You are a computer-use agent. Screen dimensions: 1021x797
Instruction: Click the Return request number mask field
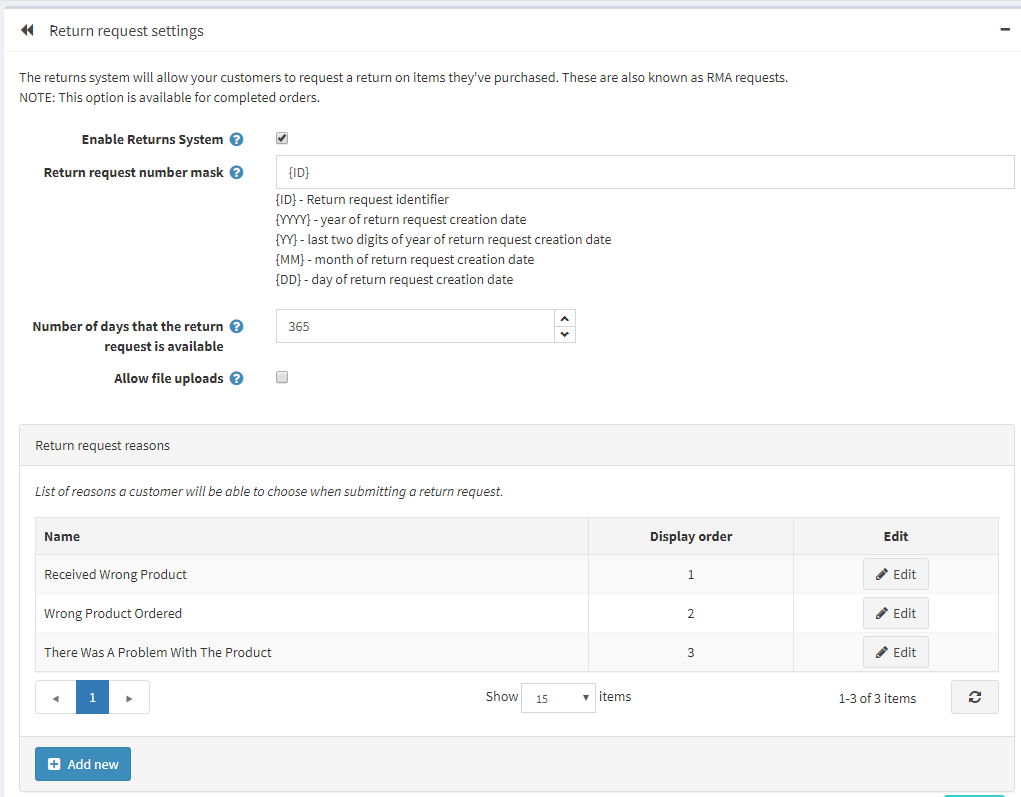645,172
